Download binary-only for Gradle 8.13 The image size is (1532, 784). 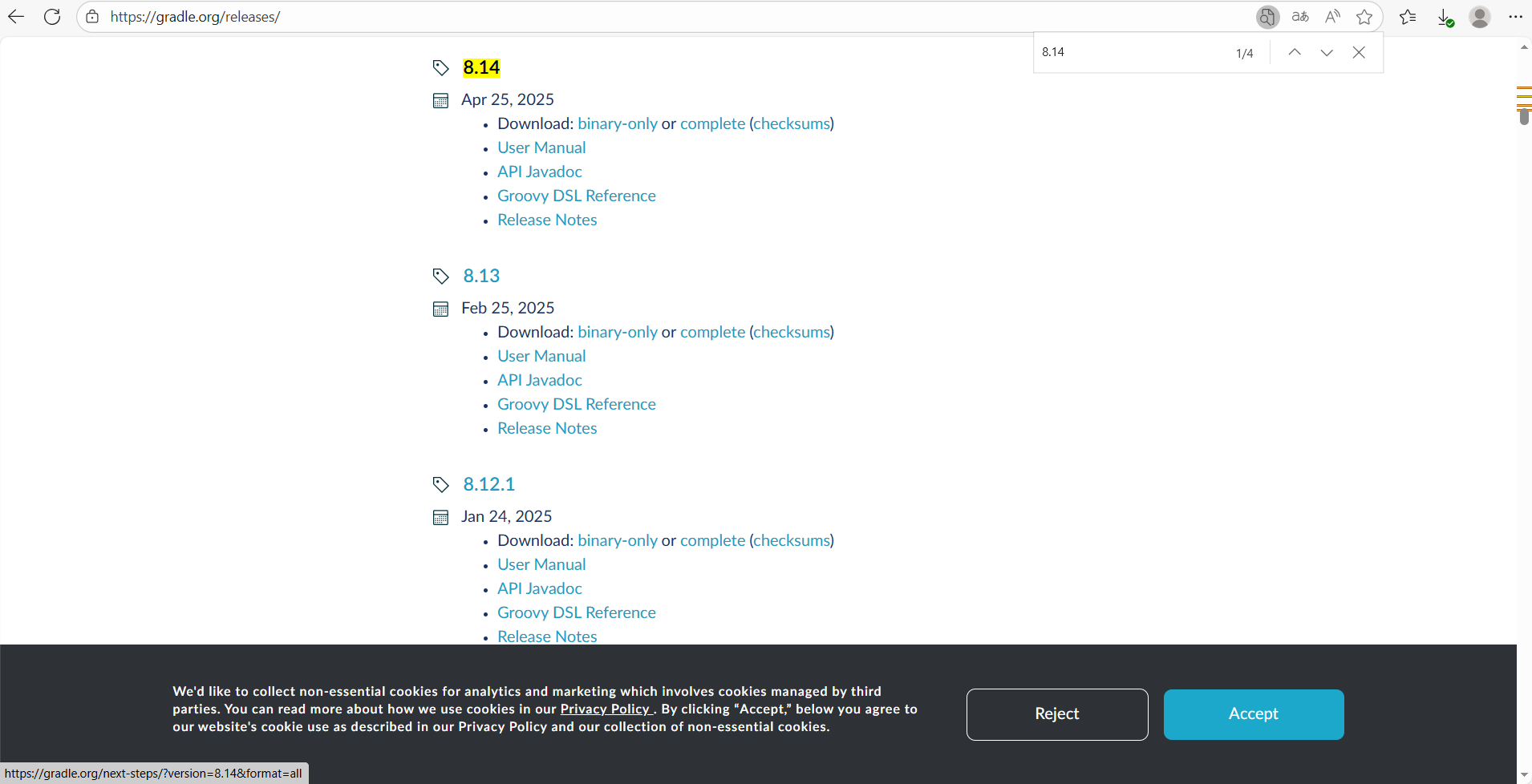[618, 332]
